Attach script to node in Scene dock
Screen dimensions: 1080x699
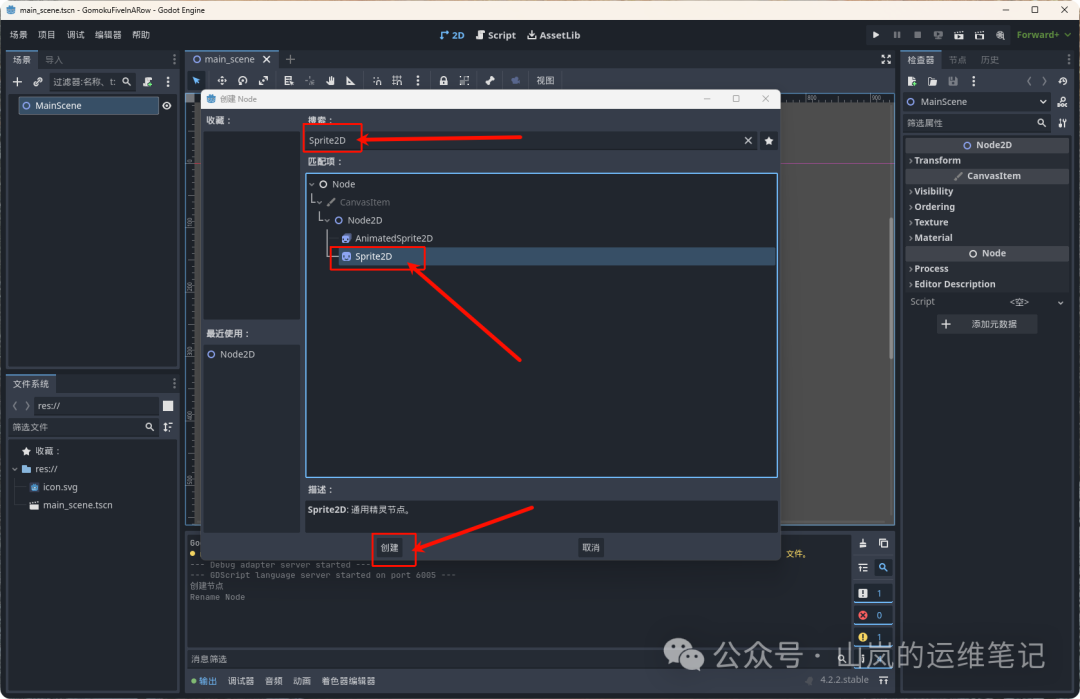click(x=147, y=82)
